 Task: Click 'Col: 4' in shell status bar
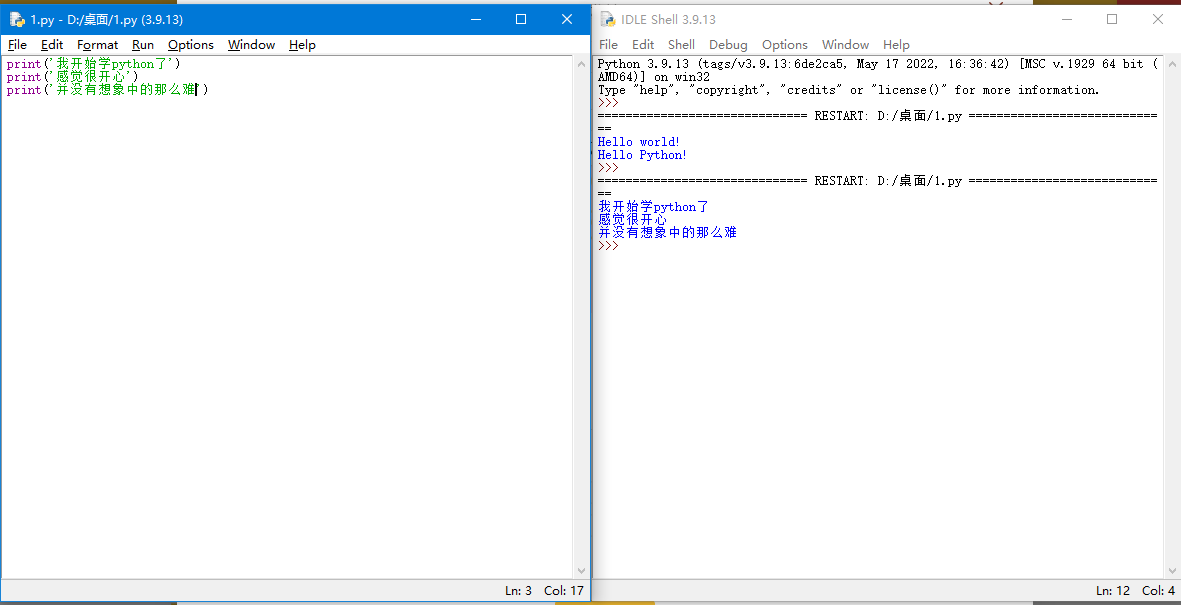click(x=1158, y=591)
